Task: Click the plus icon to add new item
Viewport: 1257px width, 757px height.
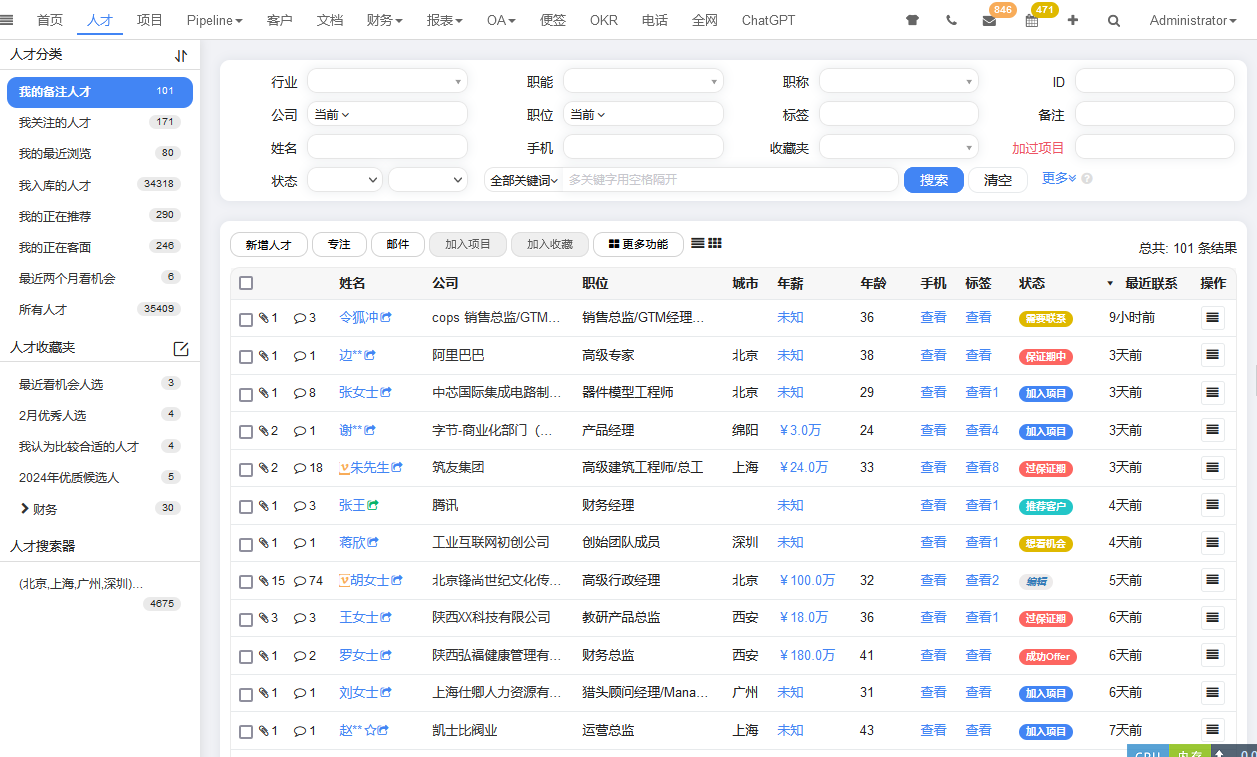Action: (1073, 20)
